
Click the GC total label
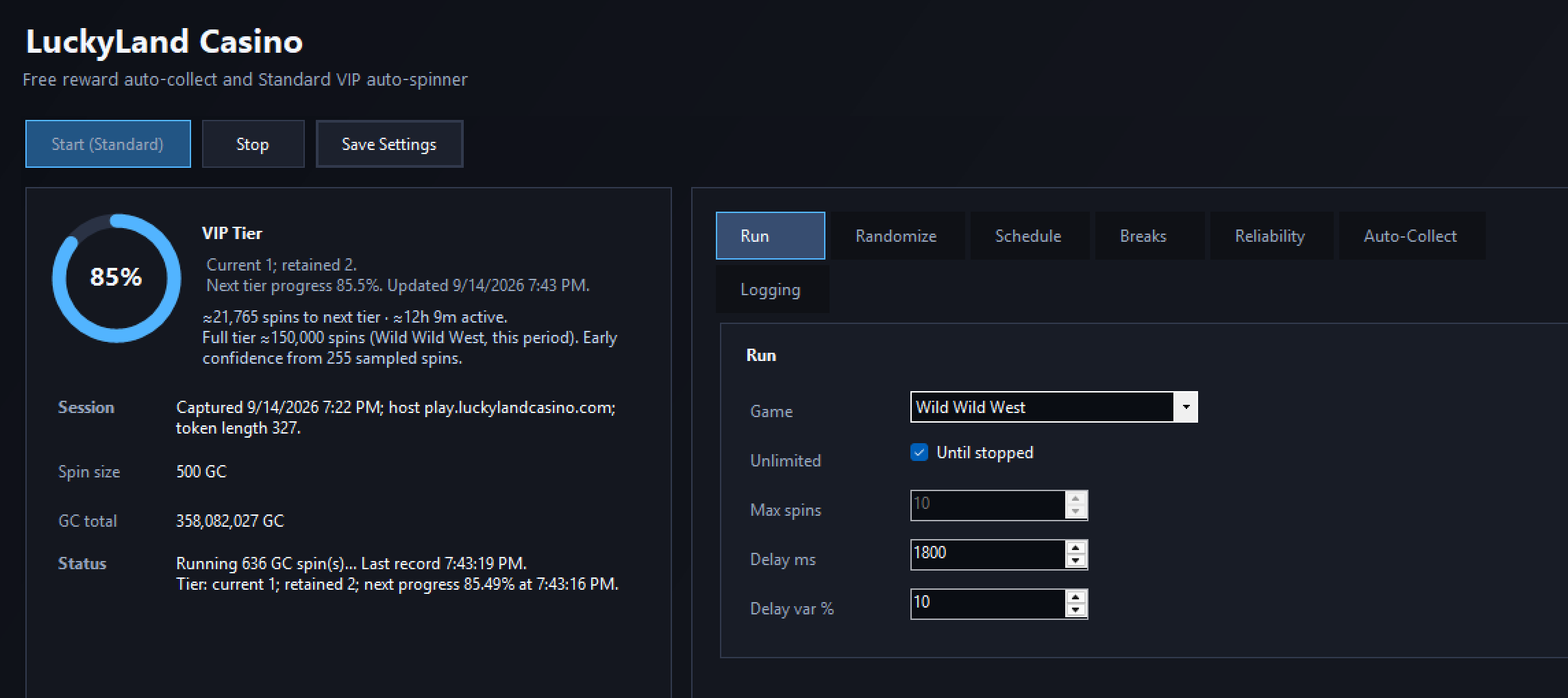88,521
